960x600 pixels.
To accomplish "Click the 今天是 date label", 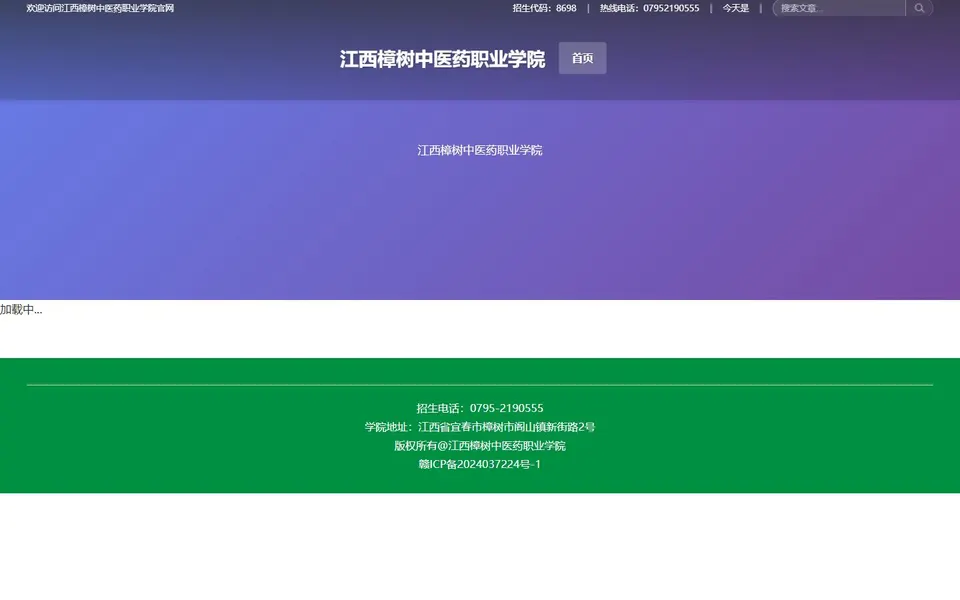I will click(x=735, y=8).
